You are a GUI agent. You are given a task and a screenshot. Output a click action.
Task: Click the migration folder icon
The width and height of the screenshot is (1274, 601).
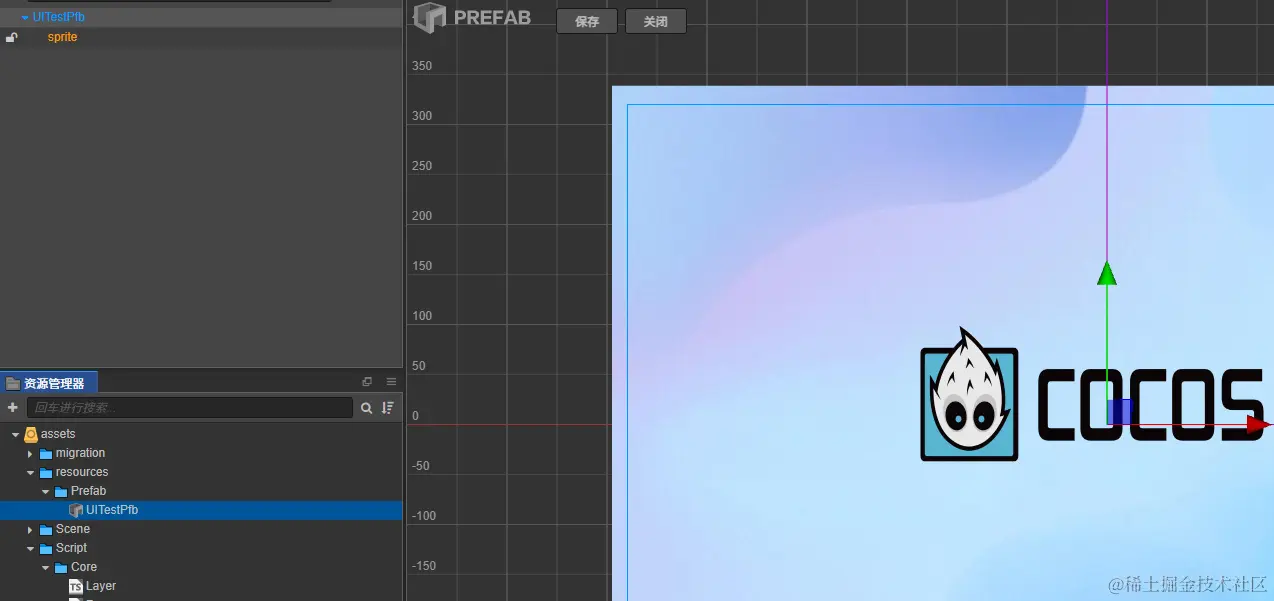pos(46,453)
